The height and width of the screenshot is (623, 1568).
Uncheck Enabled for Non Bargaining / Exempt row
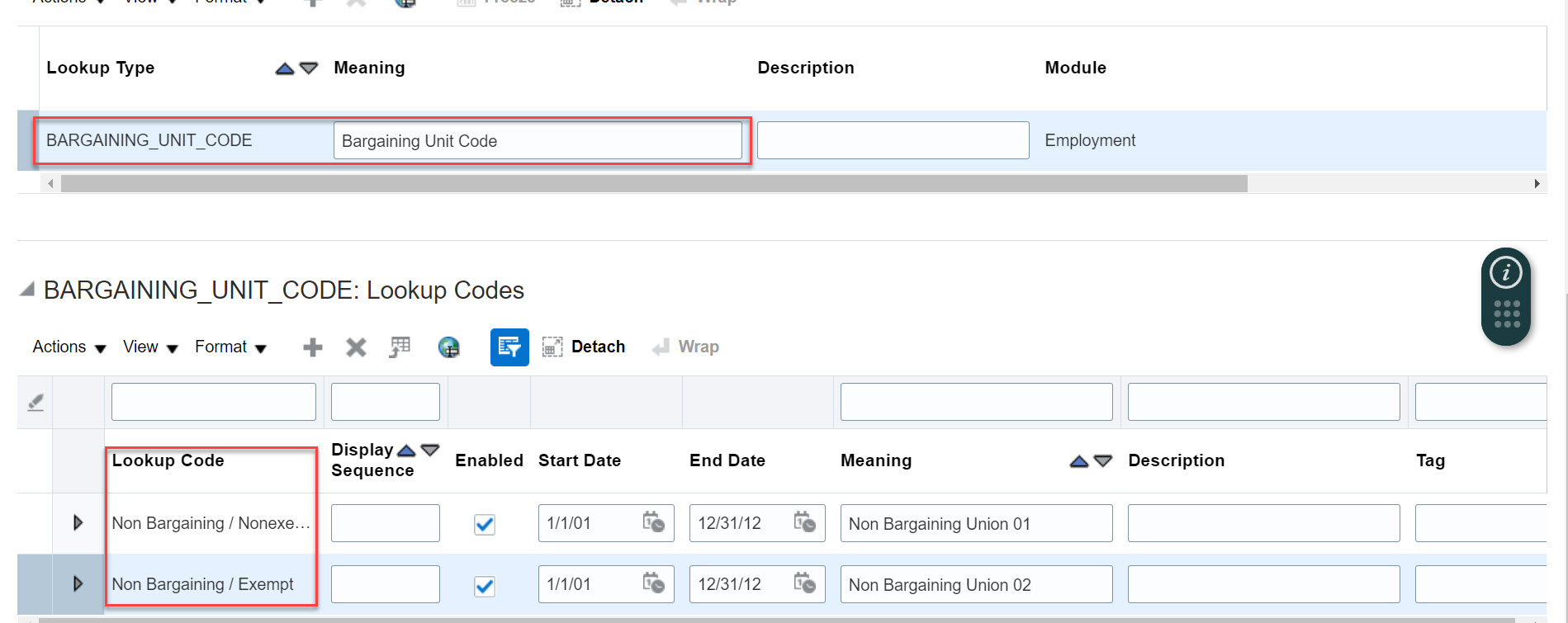point(485,586)
